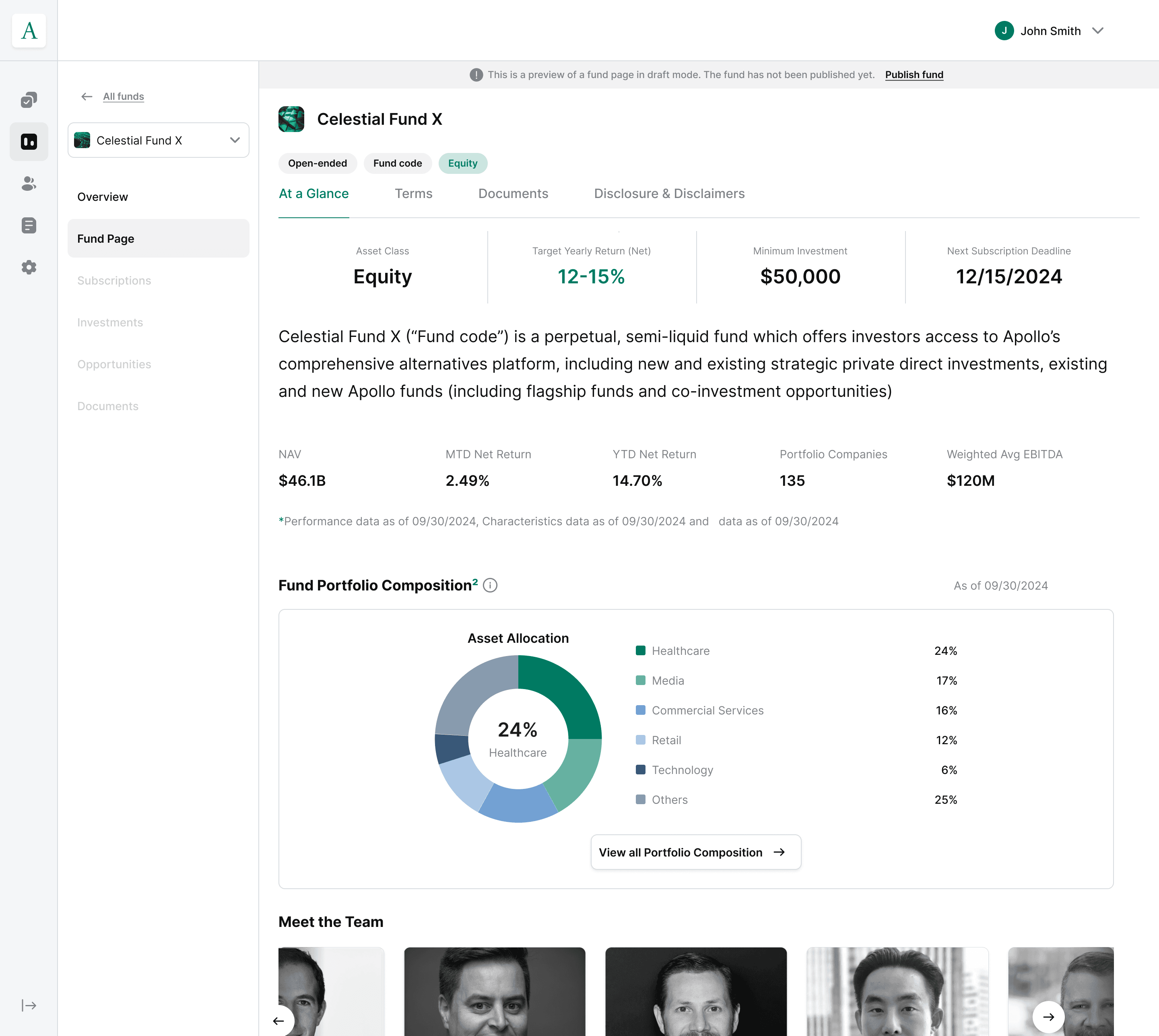Click the fourth team member photo
This screenshot has height=1036, width=1159.
point(897,992)
